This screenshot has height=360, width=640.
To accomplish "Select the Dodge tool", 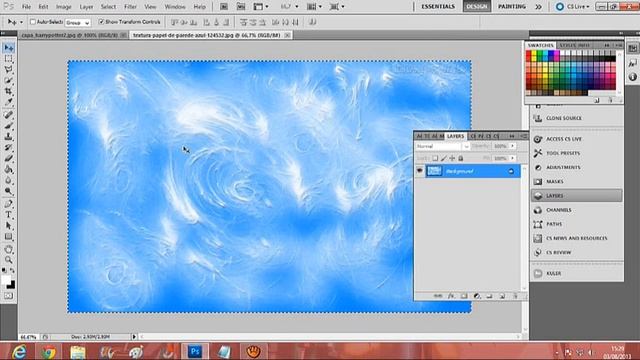I will 9,191.
